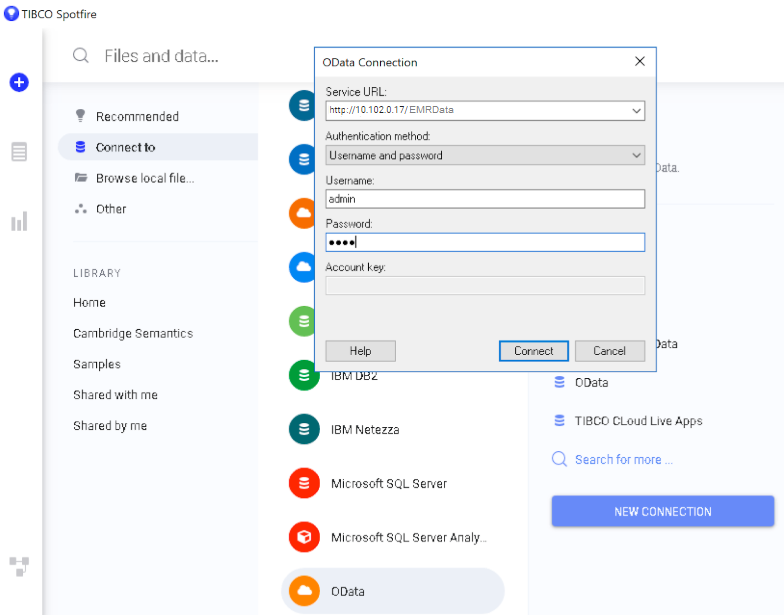Image resolution: width=784 pixels, height=615 pixels.
Task: Open the data table icon in the sidebar
Action: point(19,152)
